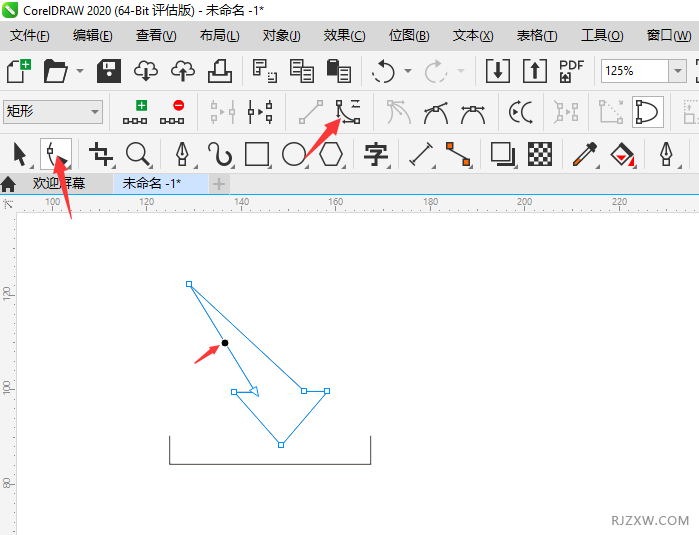Switch to the 未命名 -1* tab

tap(160, 183)
